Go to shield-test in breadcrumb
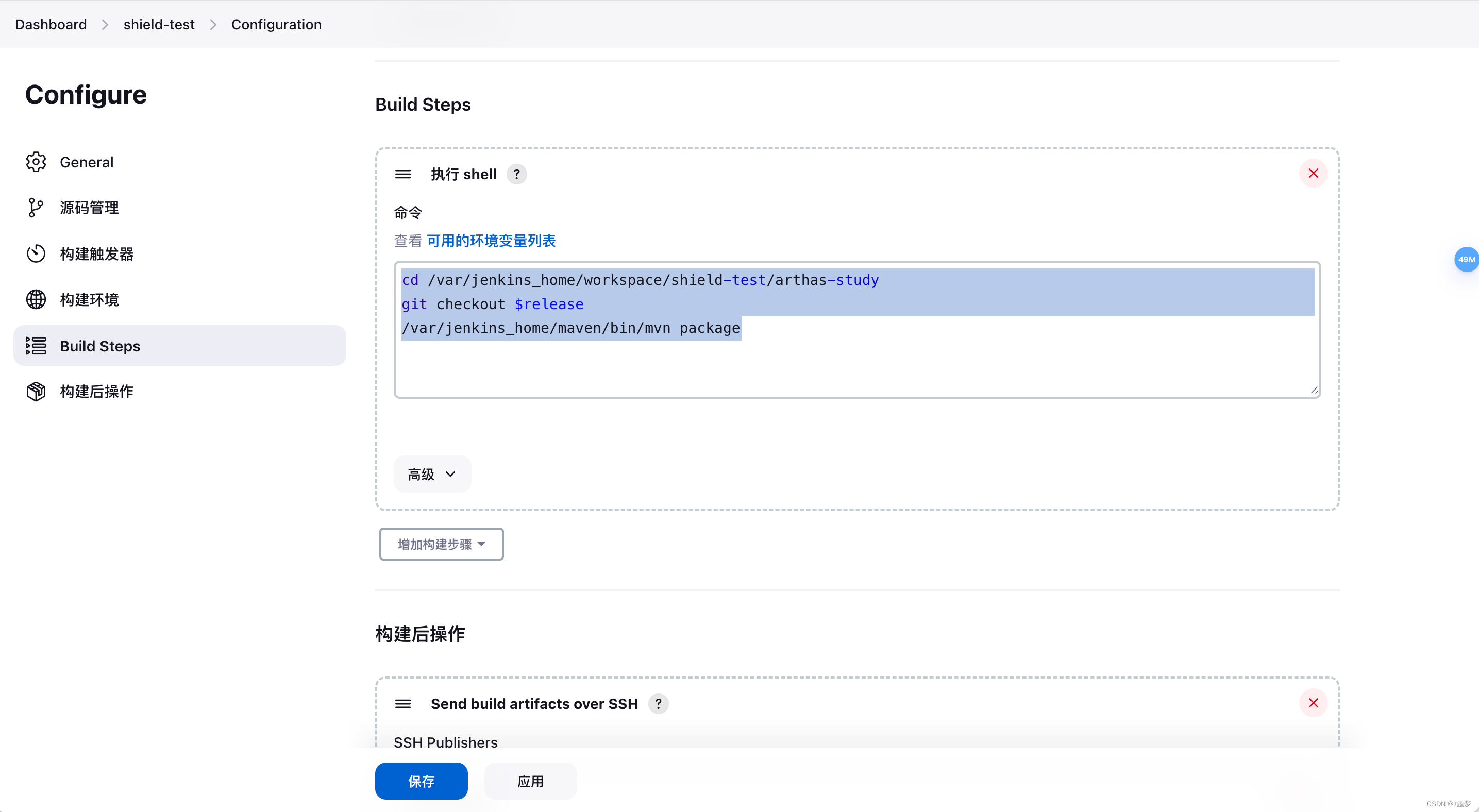This screenshot has width=1479, height=812. click(159, 24)
